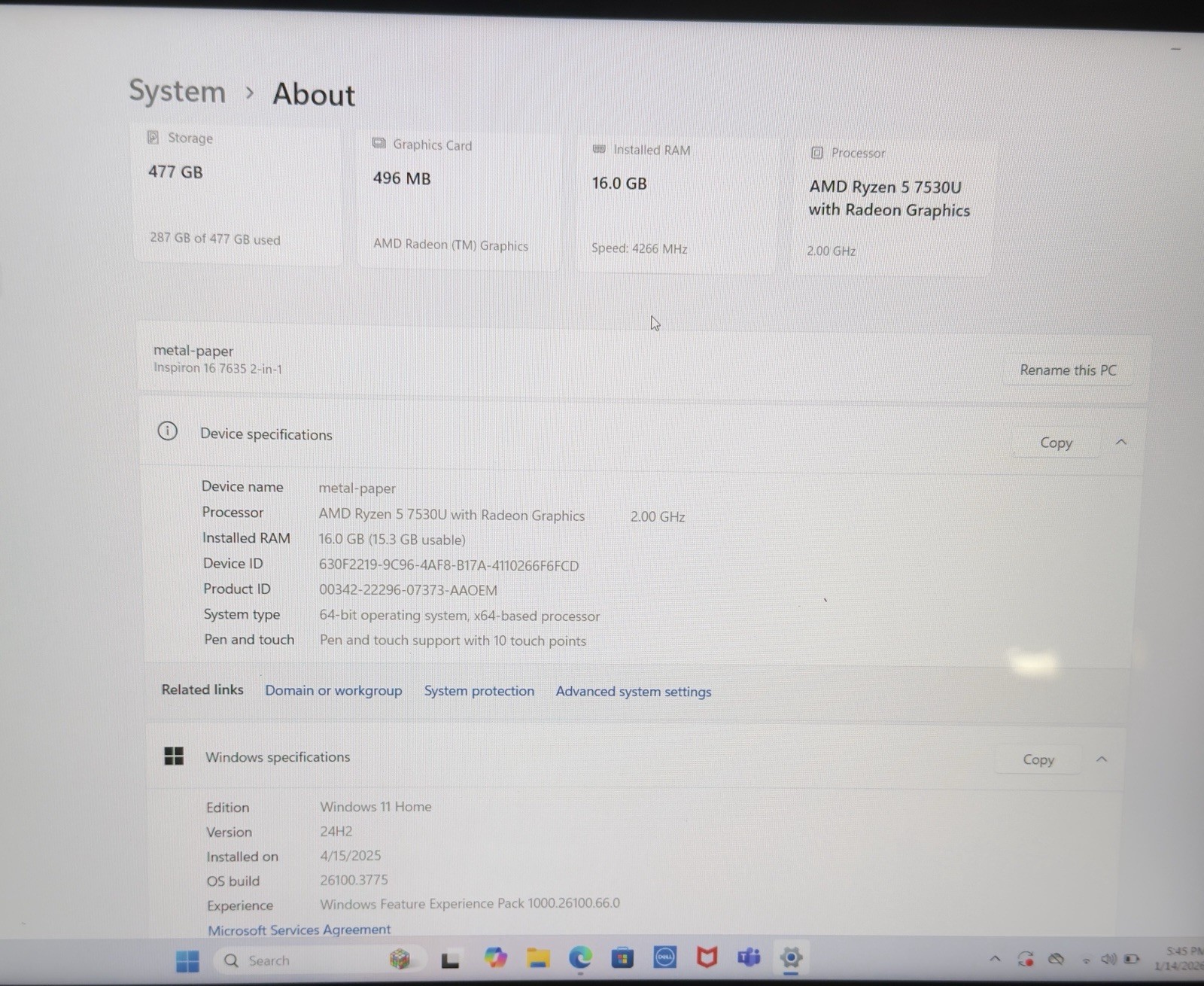1204x986 pixels.
Task: Open Microsoft Teams from taskbar
Action: point(749,957)
